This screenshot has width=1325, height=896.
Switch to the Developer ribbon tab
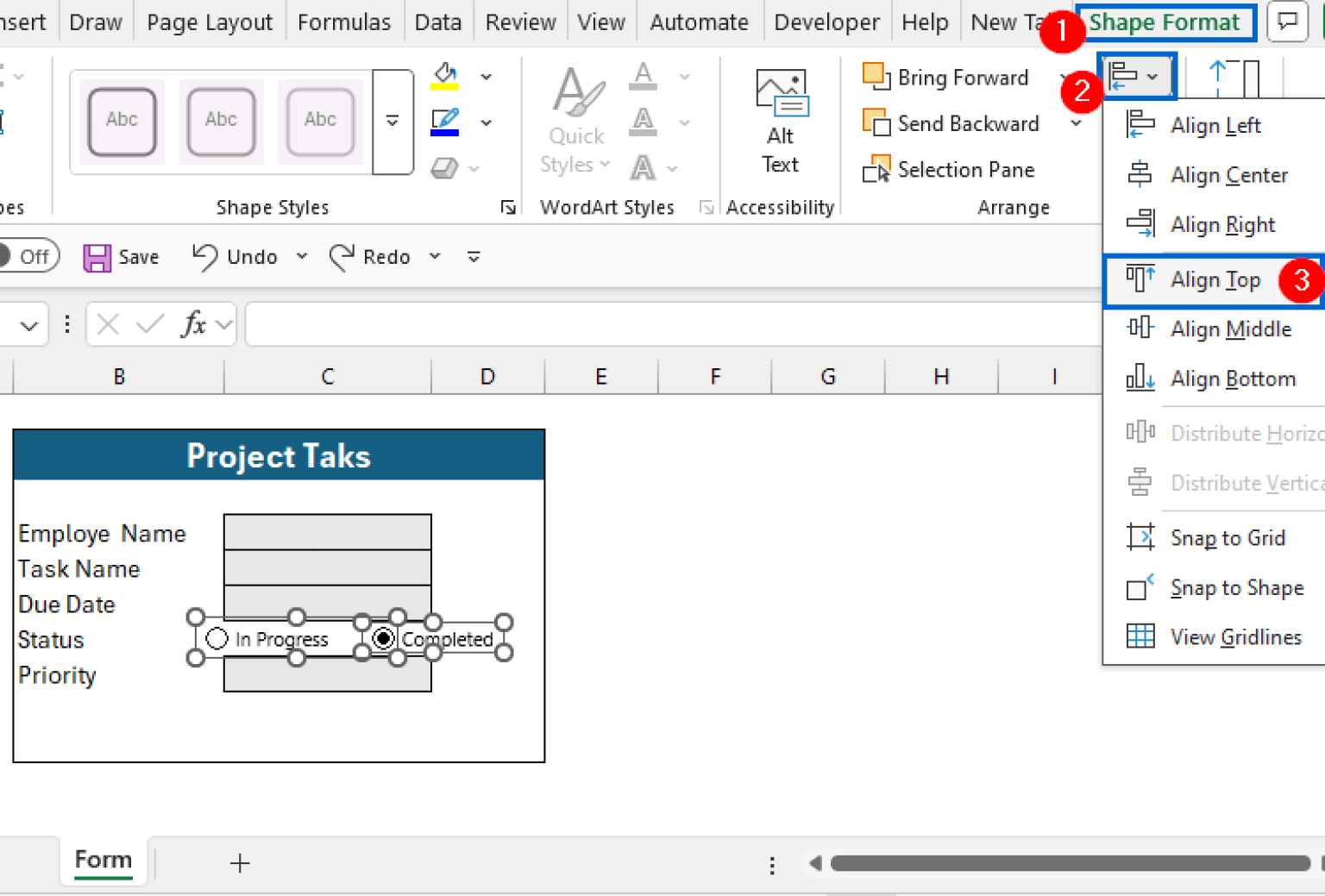(x=826, y=22)
